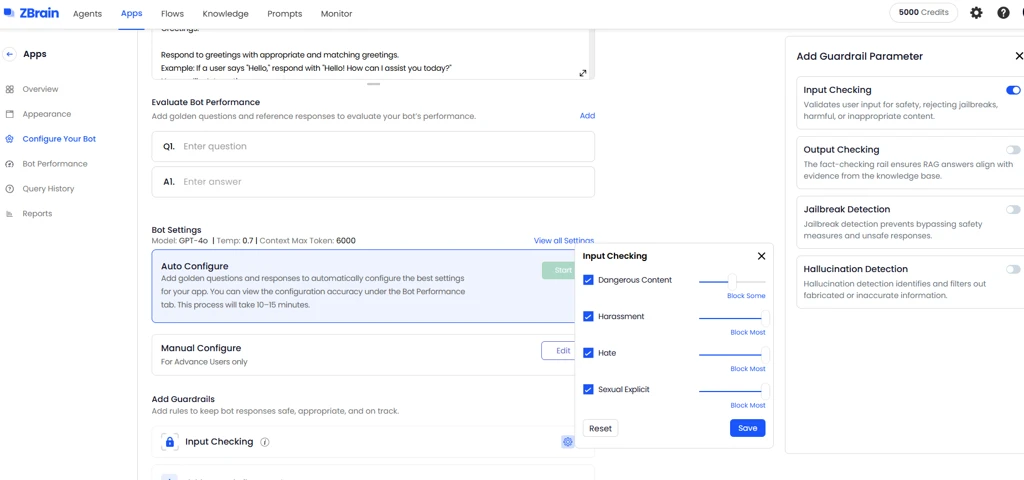Click the info icon next to Input Checking
Screen dimensions: 1024x480
tap(265, 442)
